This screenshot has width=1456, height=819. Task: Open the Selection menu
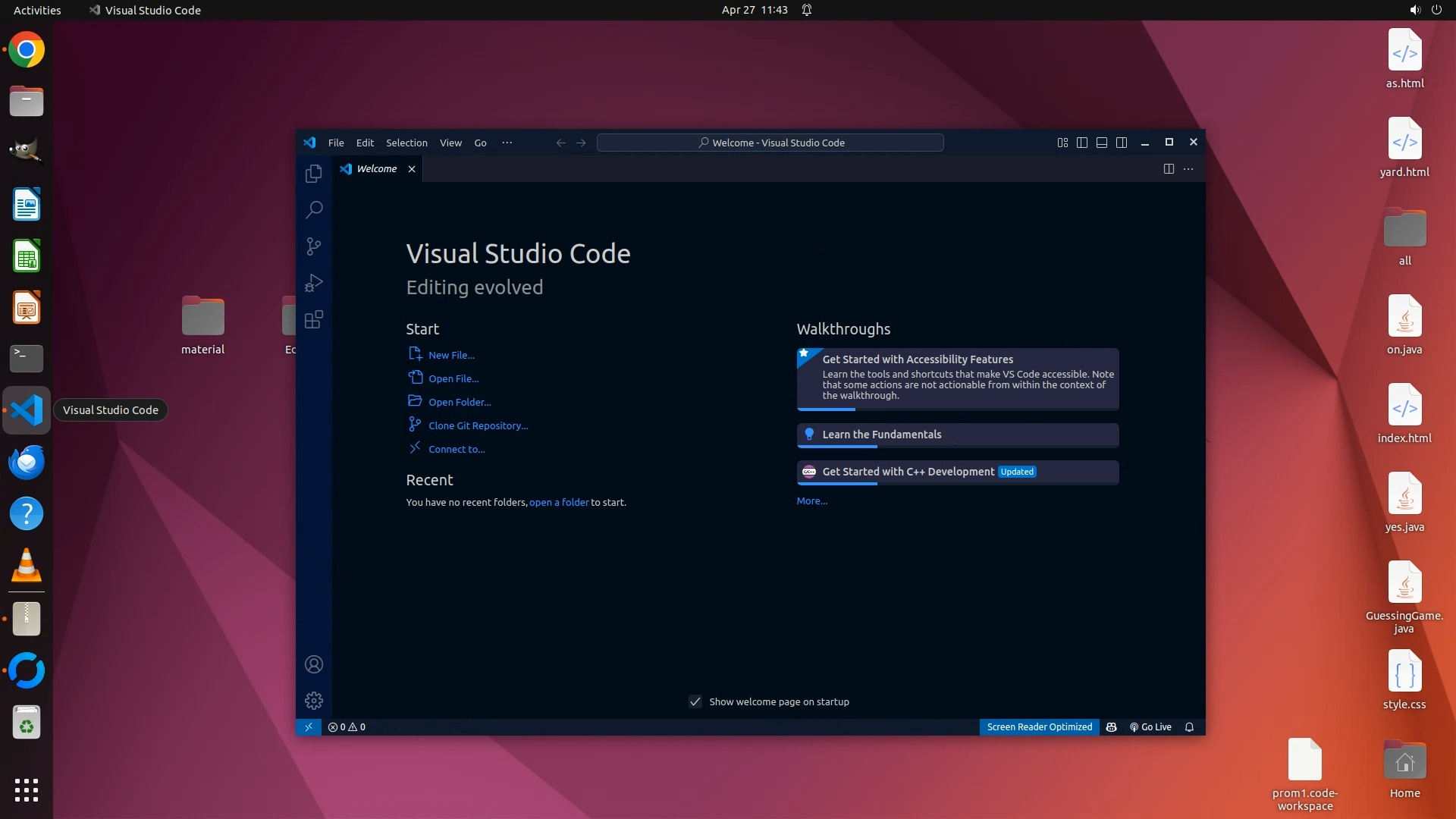tap(406, 143)
